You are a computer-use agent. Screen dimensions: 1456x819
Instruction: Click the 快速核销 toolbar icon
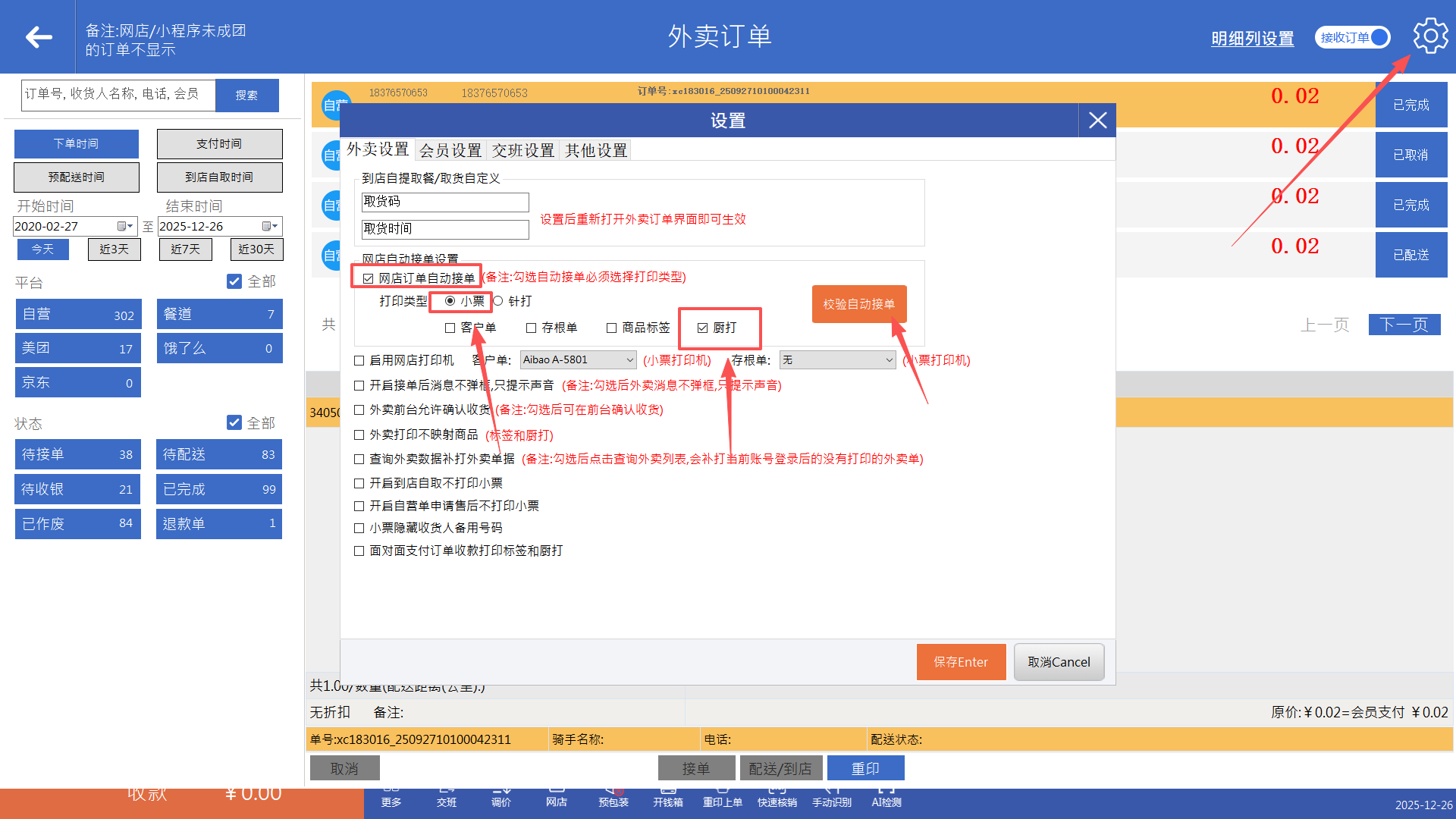pos(777,798)
